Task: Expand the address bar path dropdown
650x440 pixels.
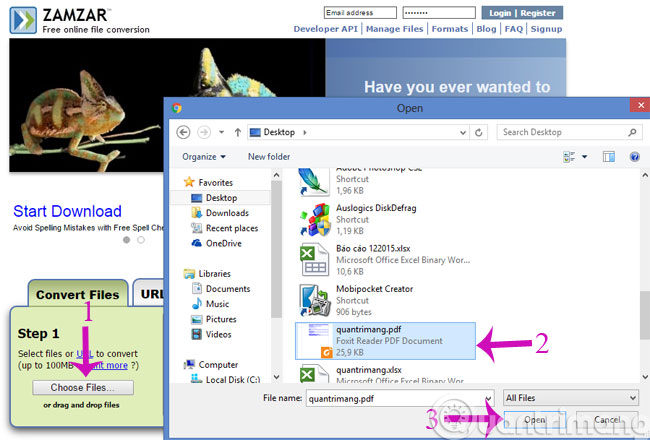Action: [x=463, y=133]
